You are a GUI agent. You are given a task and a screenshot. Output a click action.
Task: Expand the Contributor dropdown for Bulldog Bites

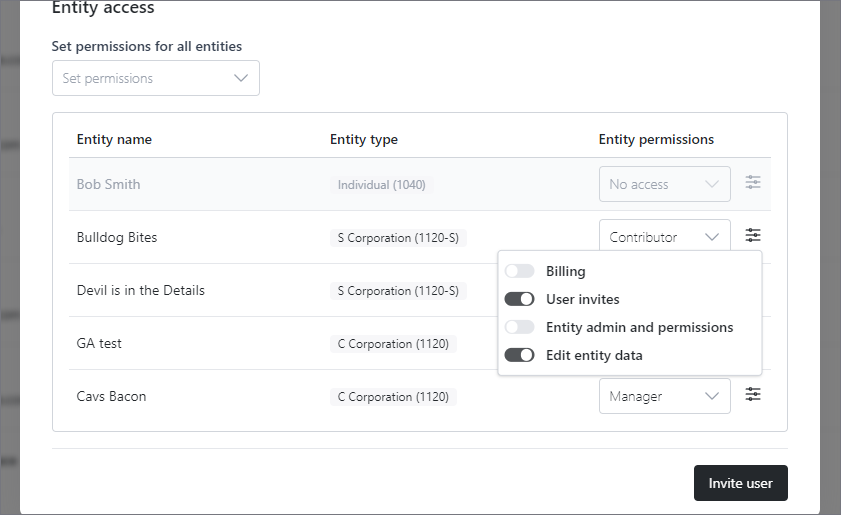(x=664, y=237)
